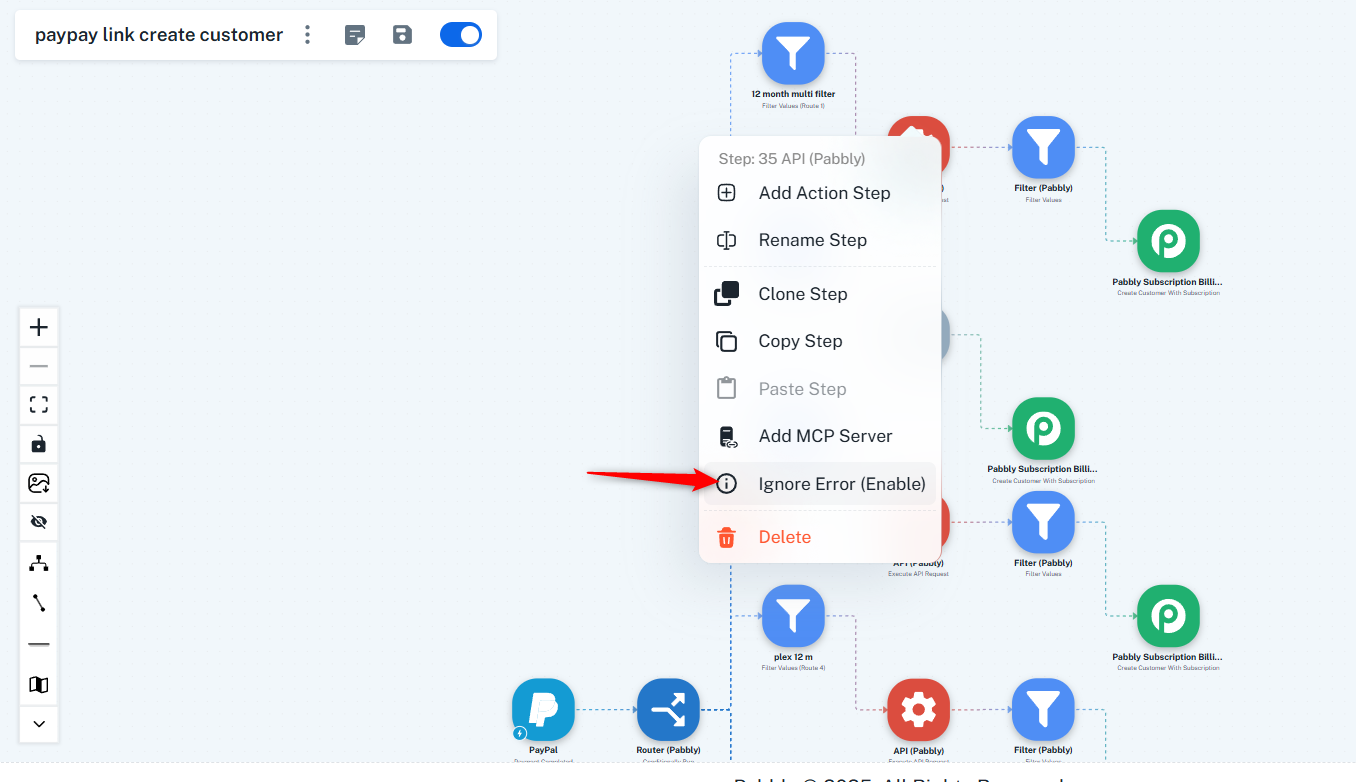Viewport: 1356px width, 782px height.
Task: Open the topmost Pabbly Subscription Billing node
Action: (1168, 241)
